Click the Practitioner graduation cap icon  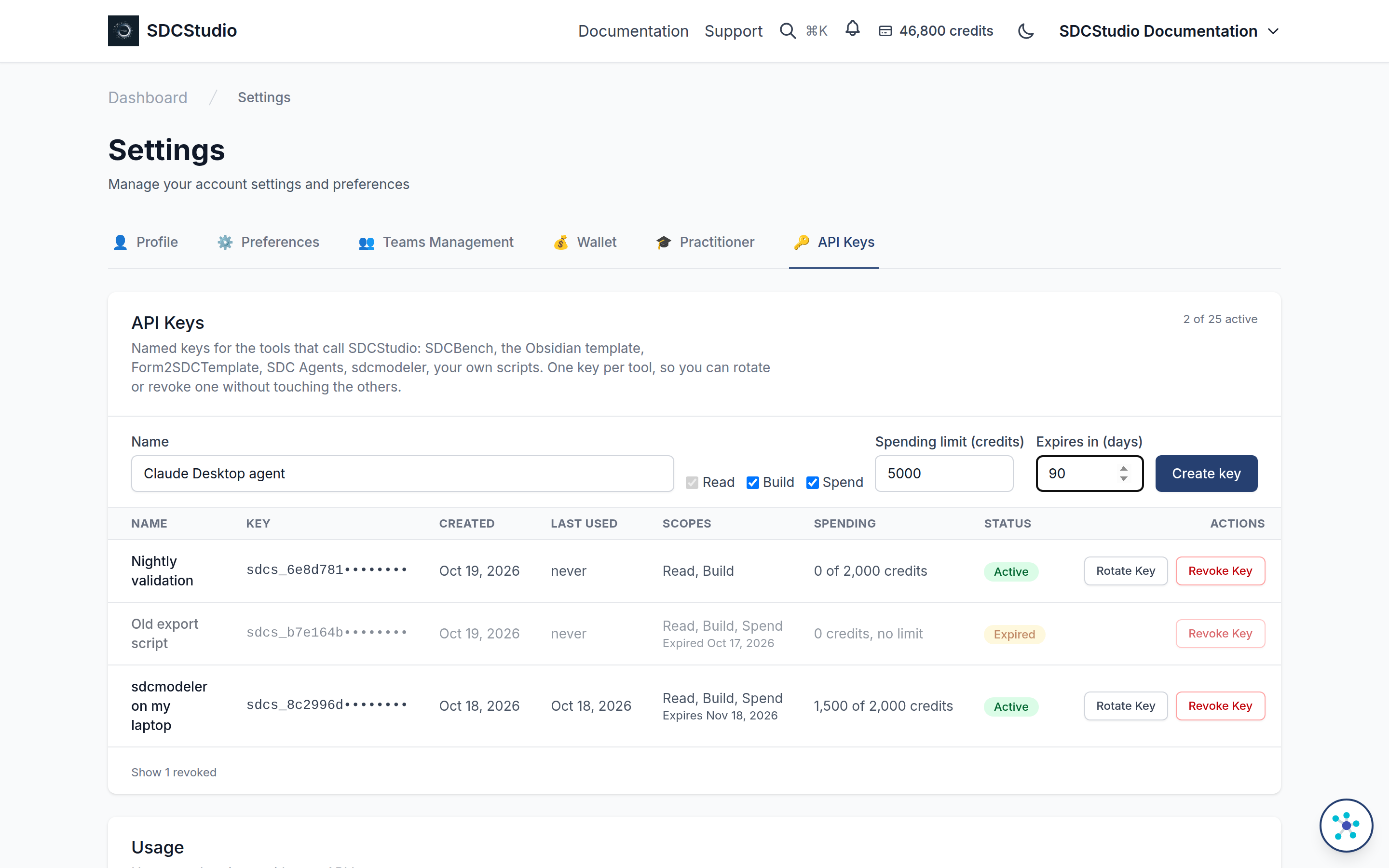[x=664, y=242]
